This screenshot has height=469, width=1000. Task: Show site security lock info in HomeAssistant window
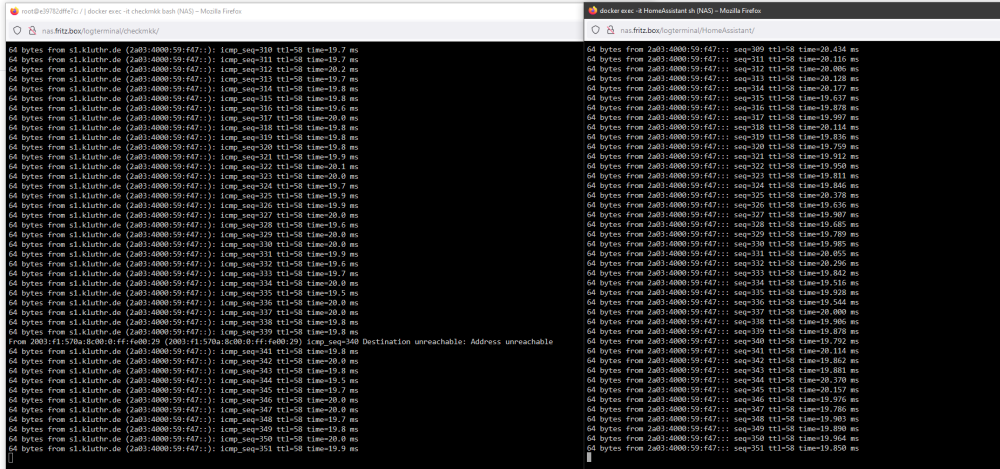(611, 30)
